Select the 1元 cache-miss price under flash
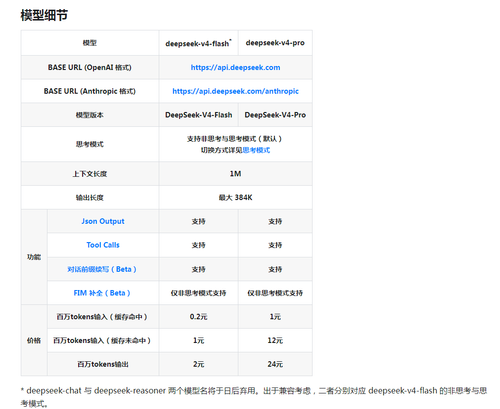Image resolution: width=500 pixels, height=409 pixels. point(198,340)
